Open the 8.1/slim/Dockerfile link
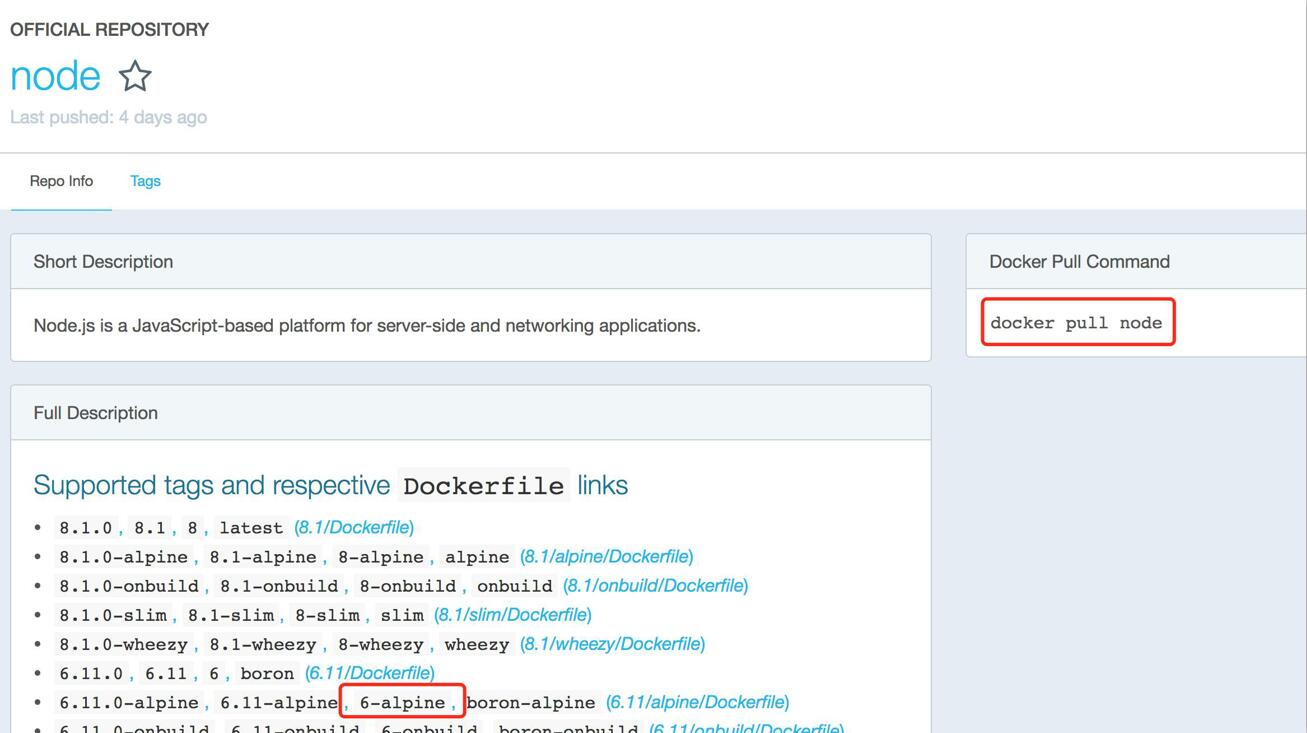1307x733 pixels. point(512,614)
